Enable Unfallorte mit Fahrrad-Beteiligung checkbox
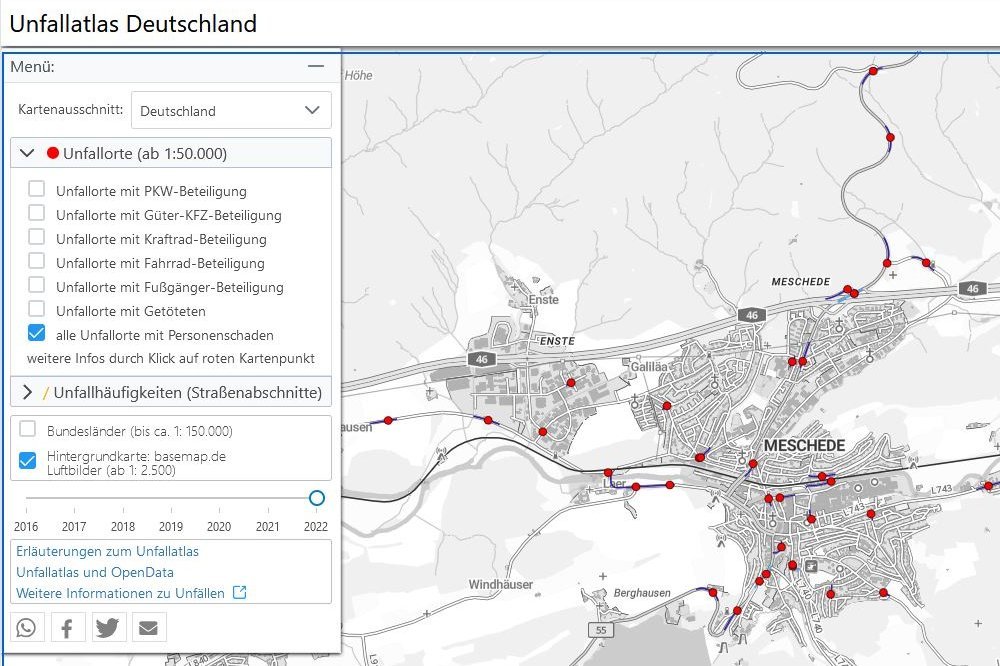Image resolution: width=1000 pixels, height=666 pixels. [x=36, y=261]
